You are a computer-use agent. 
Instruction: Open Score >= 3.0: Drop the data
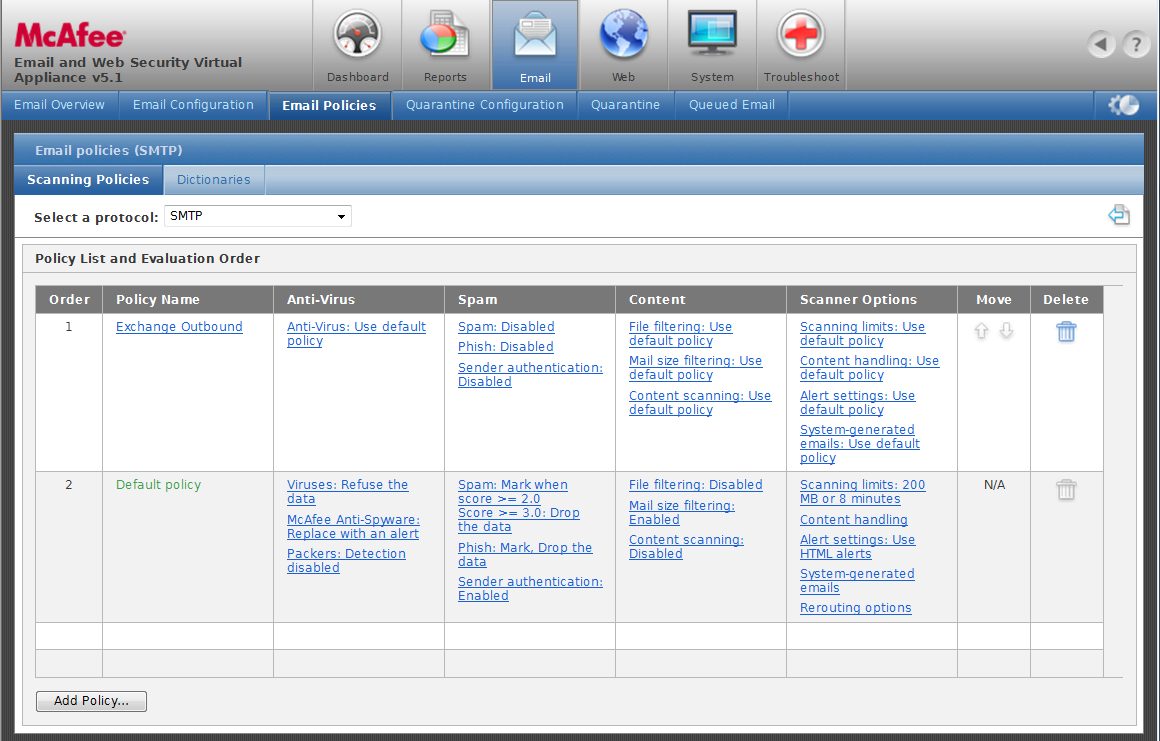tap(518, 520)
